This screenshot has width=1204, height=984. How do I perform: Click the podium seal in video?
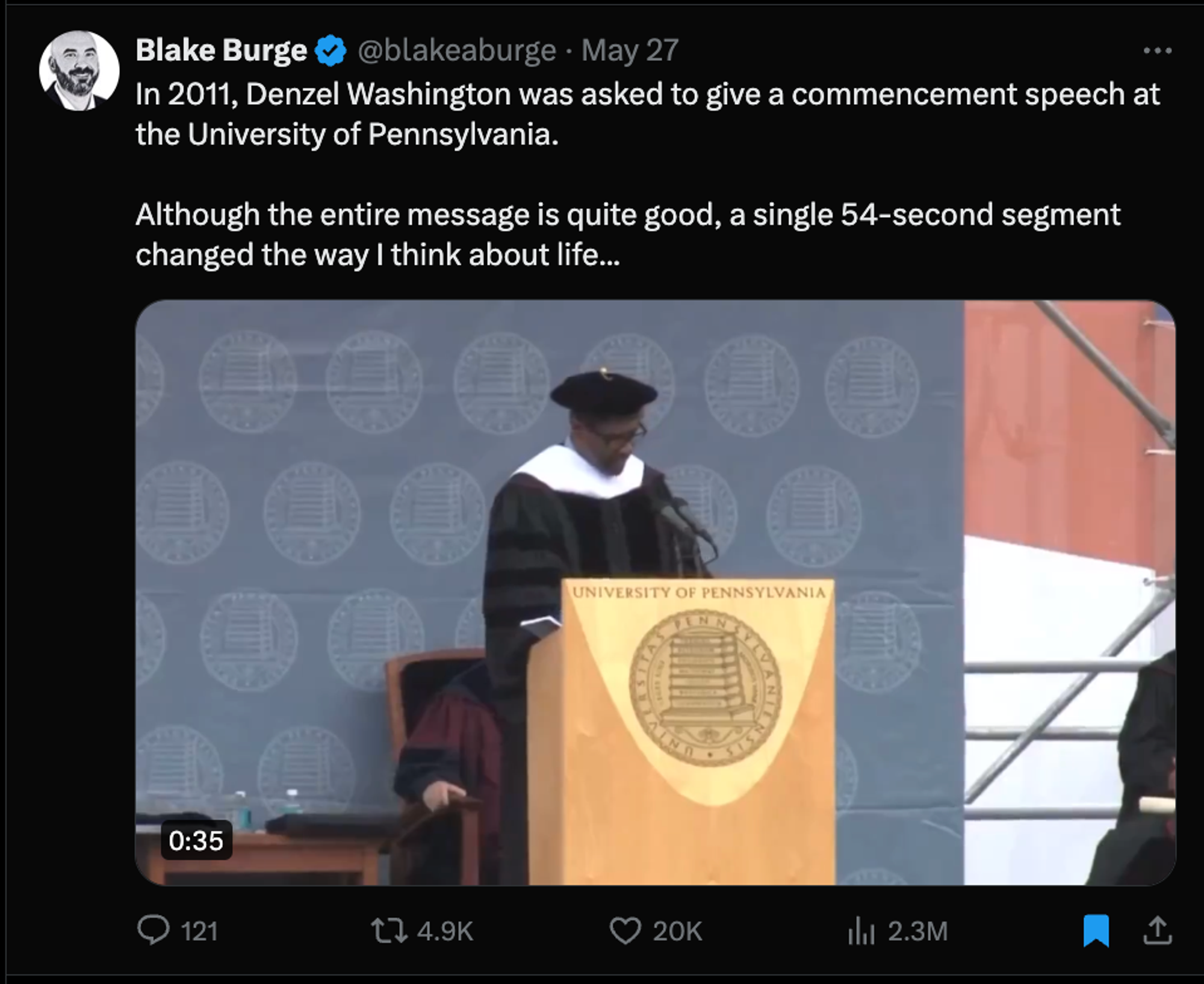(x=705, y=688)
